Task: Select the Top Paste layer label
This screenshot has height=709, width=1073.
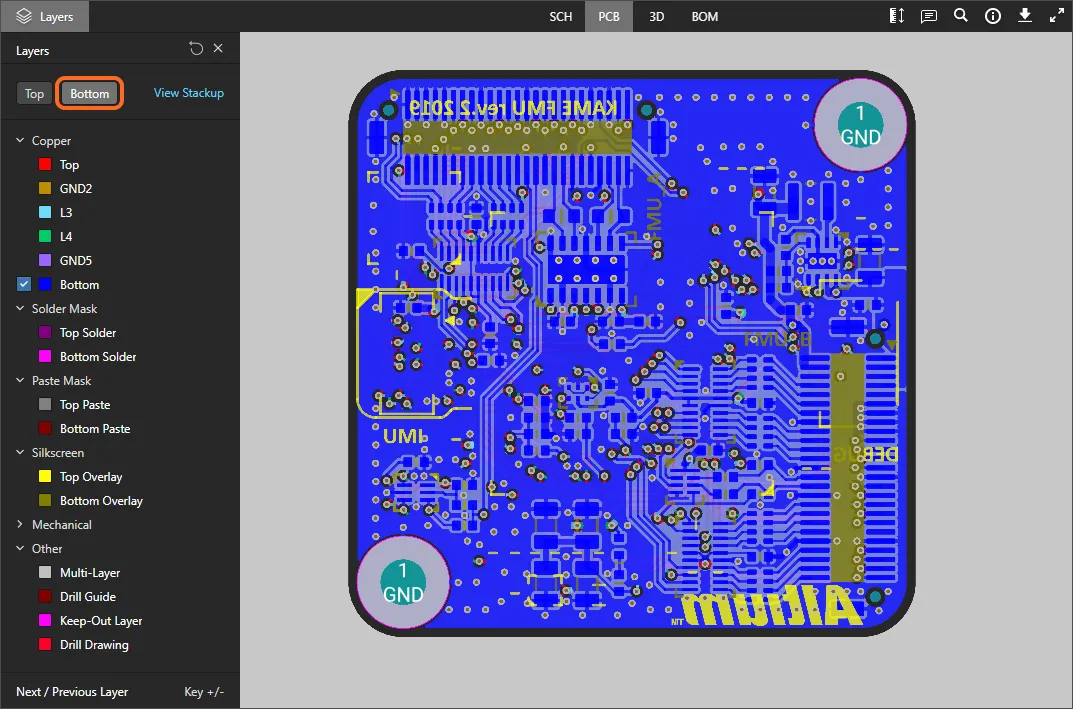Action: [x=85, y=404]
